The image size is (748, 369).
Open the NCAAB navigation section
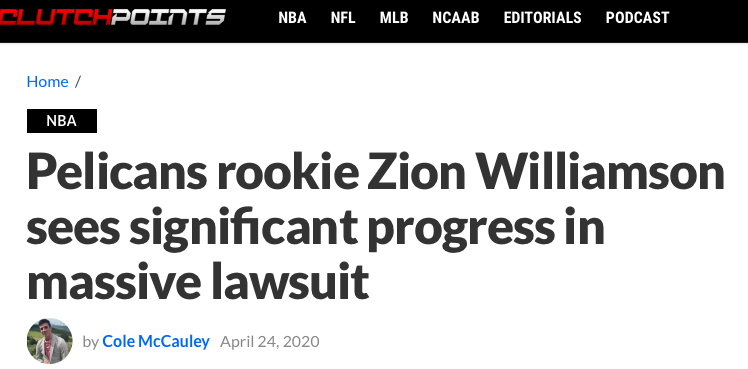[x=456, y=18]
